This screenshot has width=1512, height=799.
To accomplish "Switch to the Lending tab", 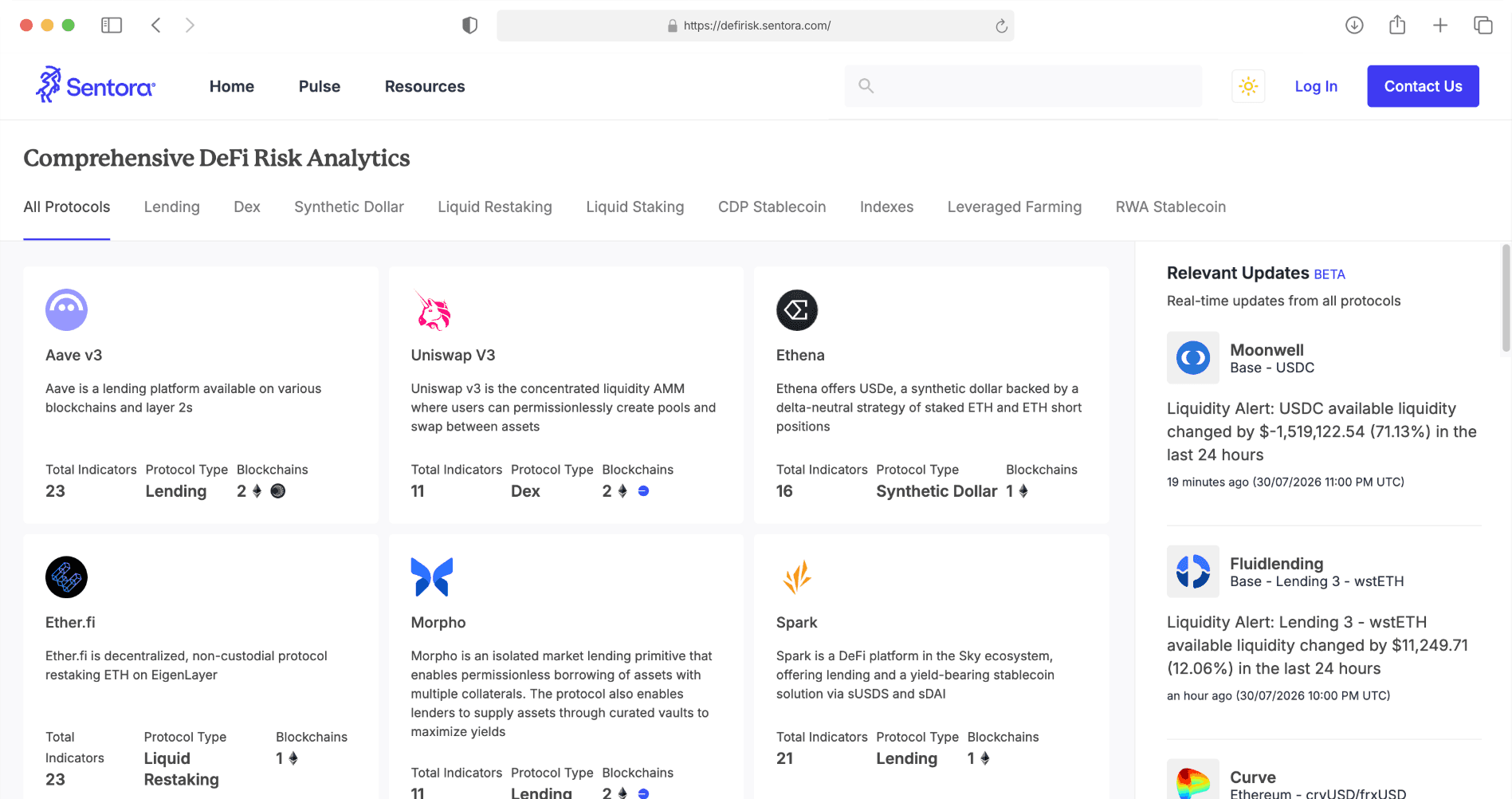I will [172, 207].
